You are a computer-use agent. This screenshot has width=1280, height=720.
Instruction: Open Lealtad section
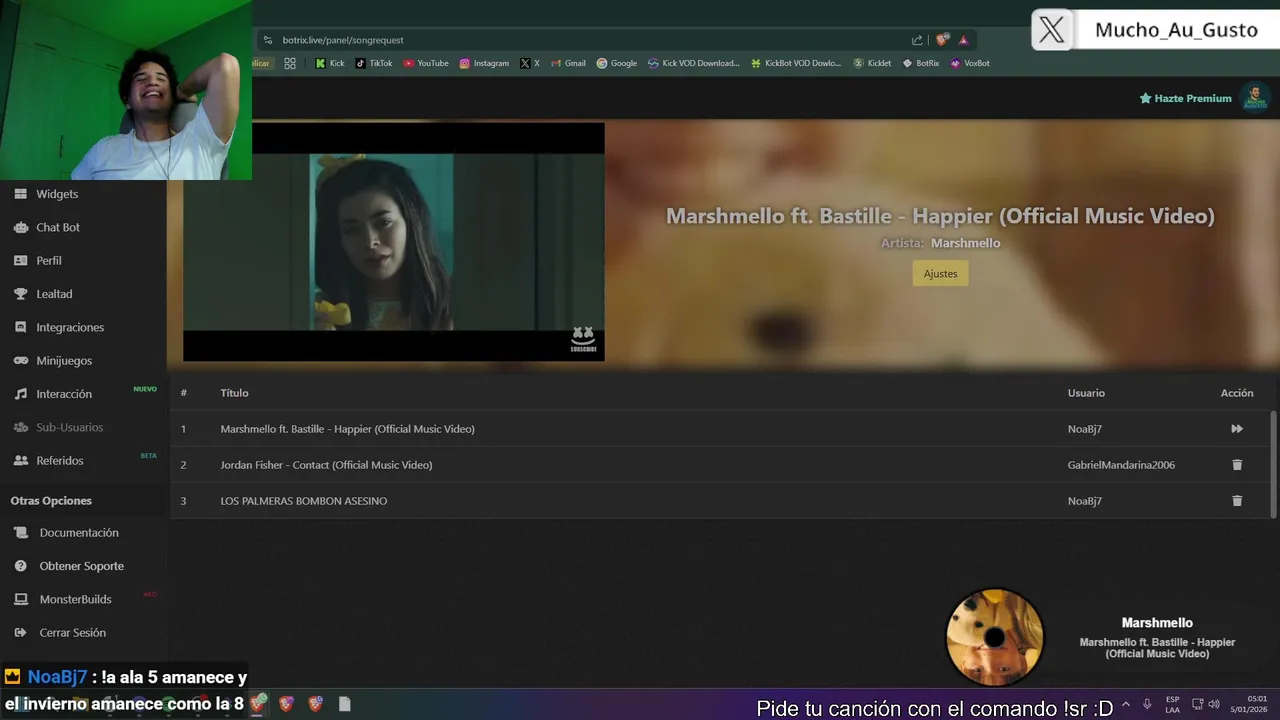(x=54, y=294)
